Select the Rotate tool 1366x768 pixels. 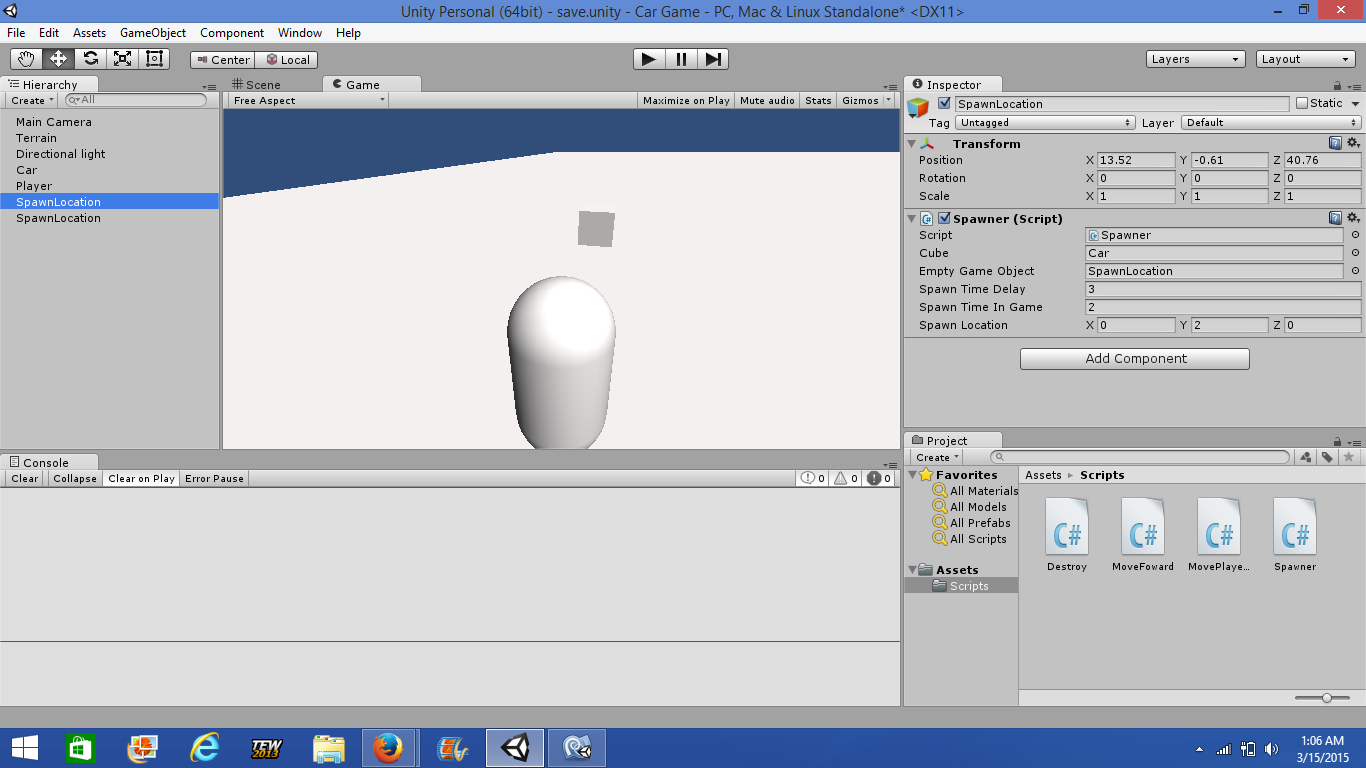(90, 59)
